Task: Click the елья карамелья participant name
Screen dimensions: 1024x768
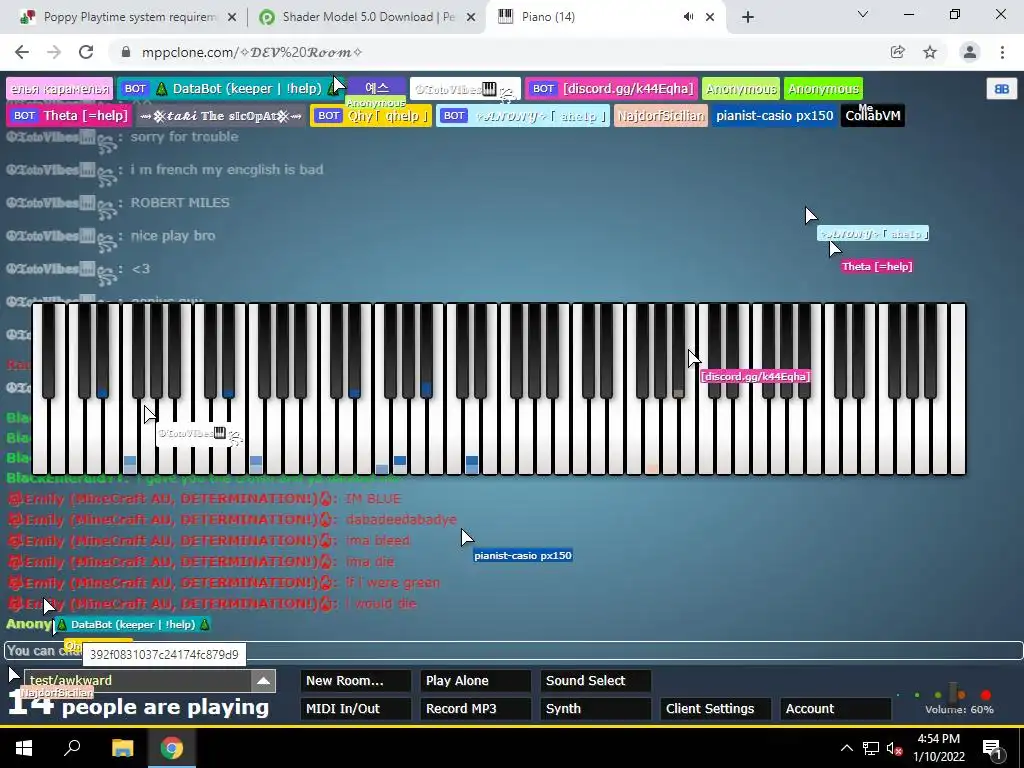Action: 59,89
